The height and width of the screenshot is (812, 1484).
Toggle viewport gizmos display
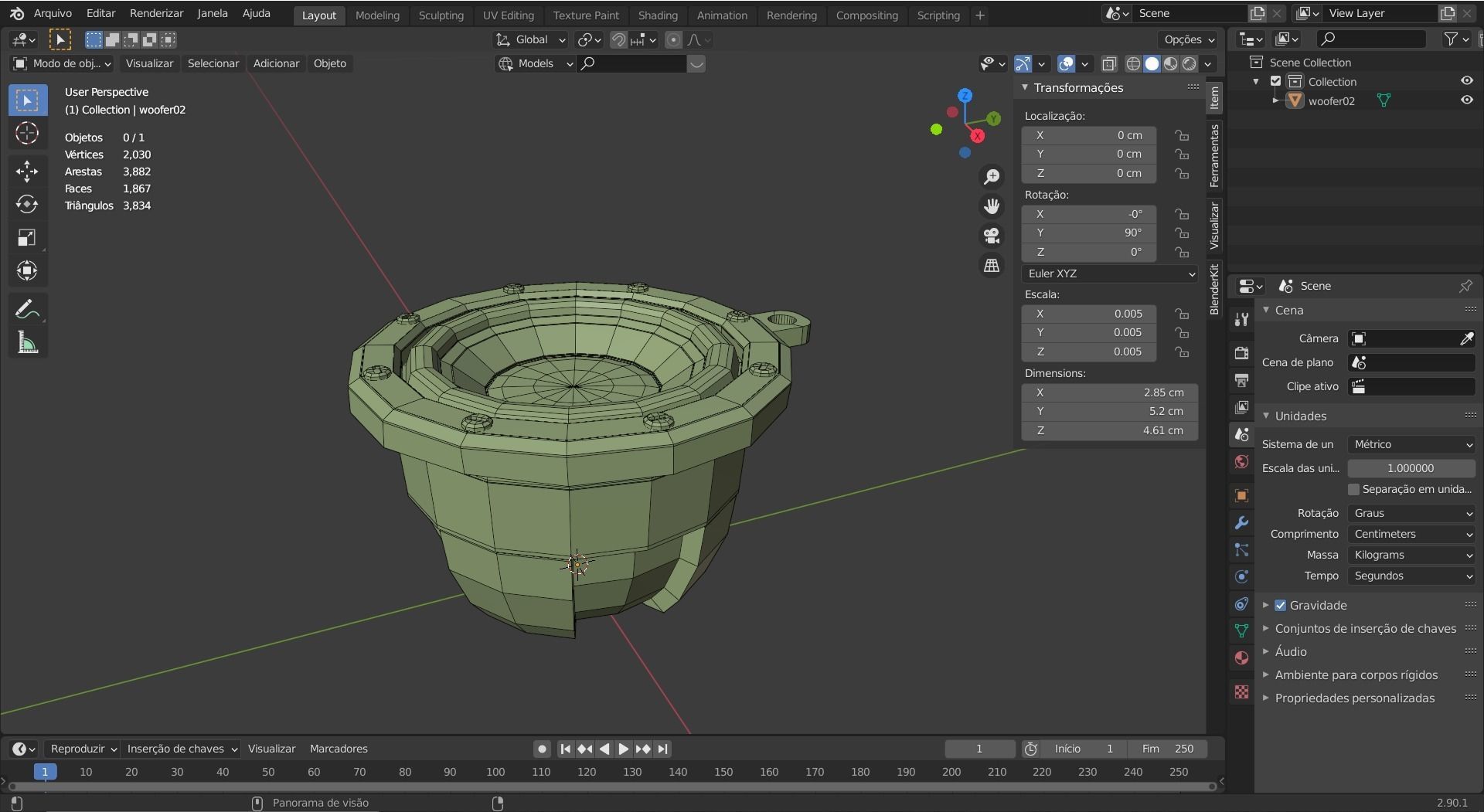click(x=1023, y=64)
